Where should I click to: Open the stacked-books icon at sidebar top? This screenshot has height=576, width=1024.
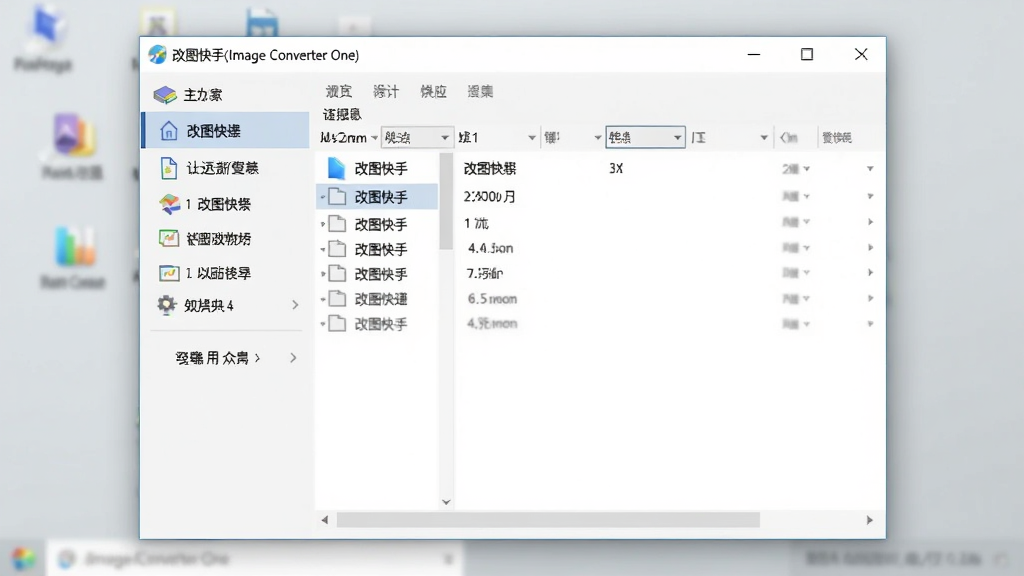point(165,95)
